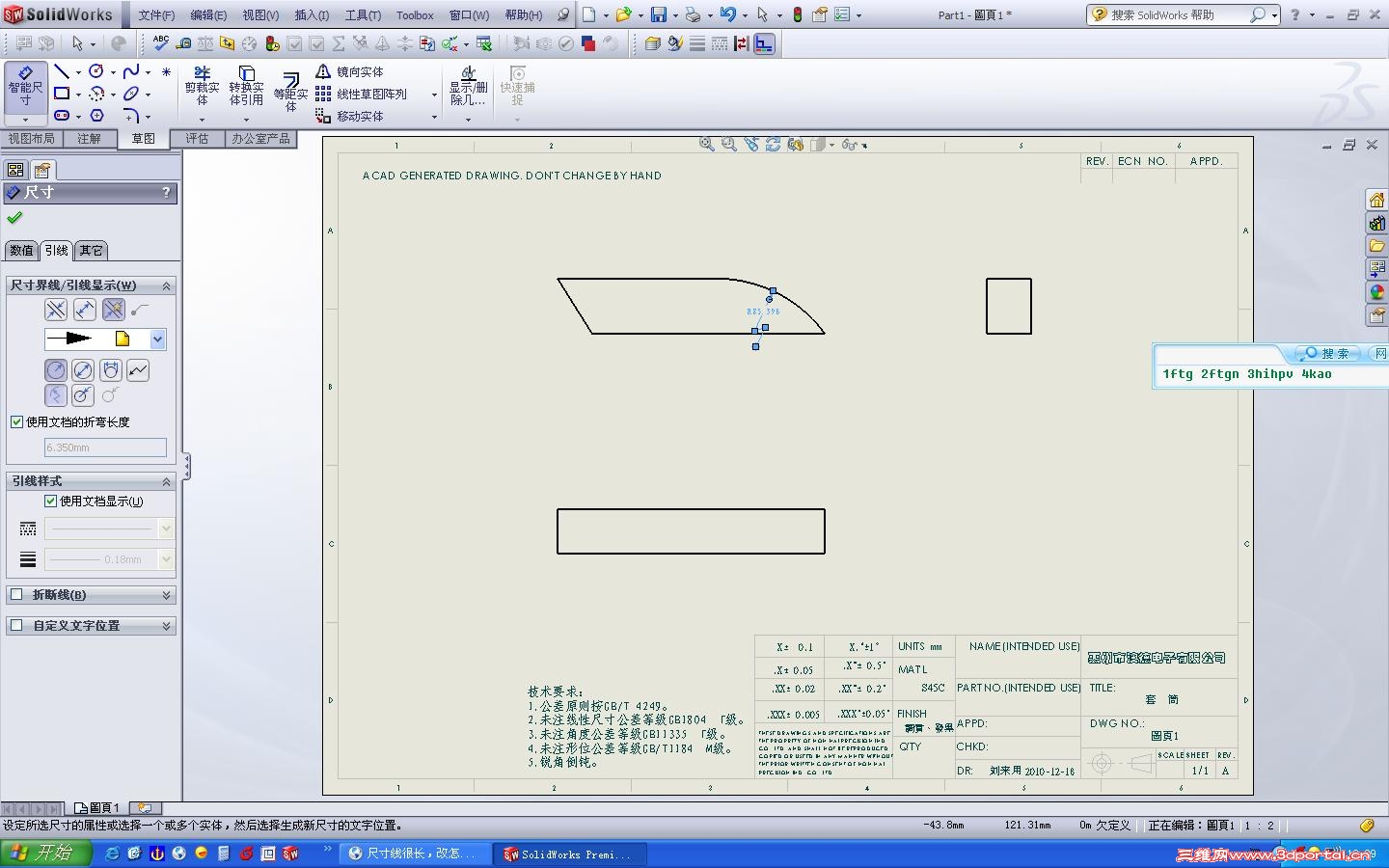Click Convert Entities (转换实体引用)

(x=246, y=86)
